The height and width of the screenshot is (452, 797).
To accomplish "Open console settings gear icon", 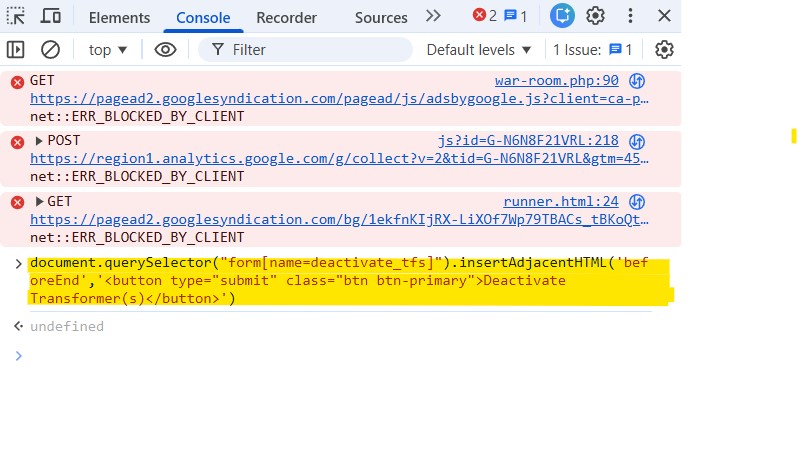I will 664,50.
